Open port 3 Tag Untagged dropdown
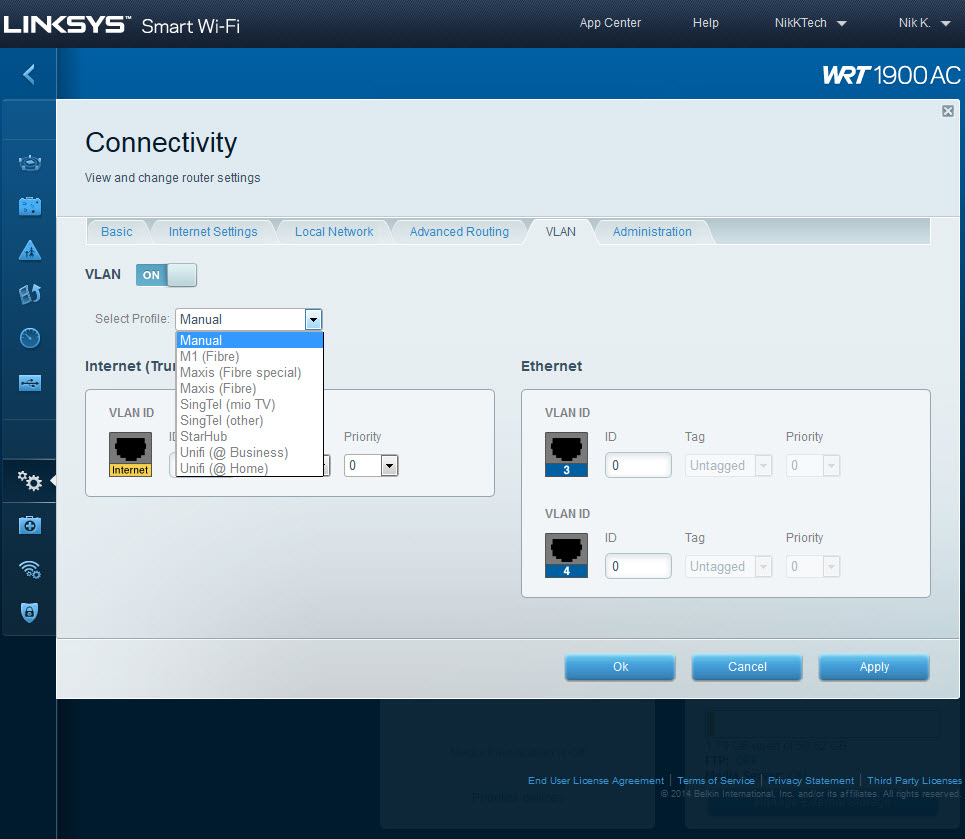This screenshot has width=965, height=839. pyautogui.click(x=728, y=465)
